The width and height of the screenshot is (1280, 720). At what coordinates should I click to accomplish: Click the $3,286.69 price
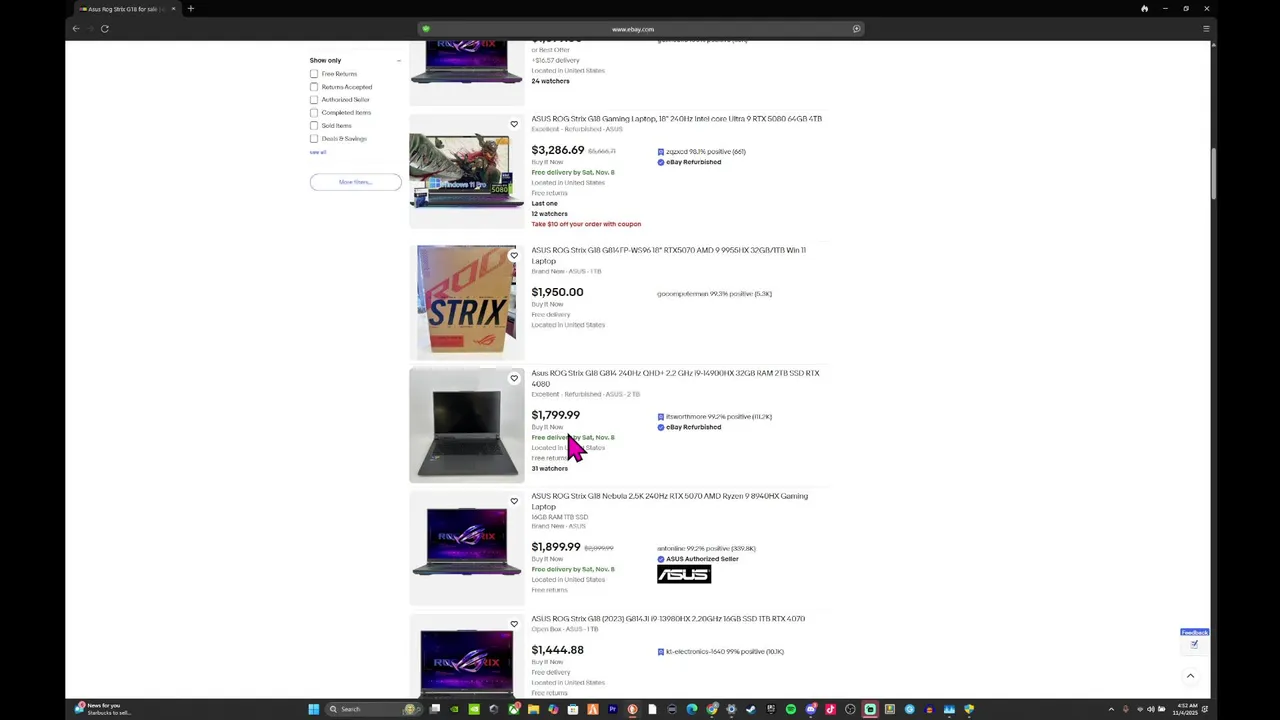pos(557,150)
